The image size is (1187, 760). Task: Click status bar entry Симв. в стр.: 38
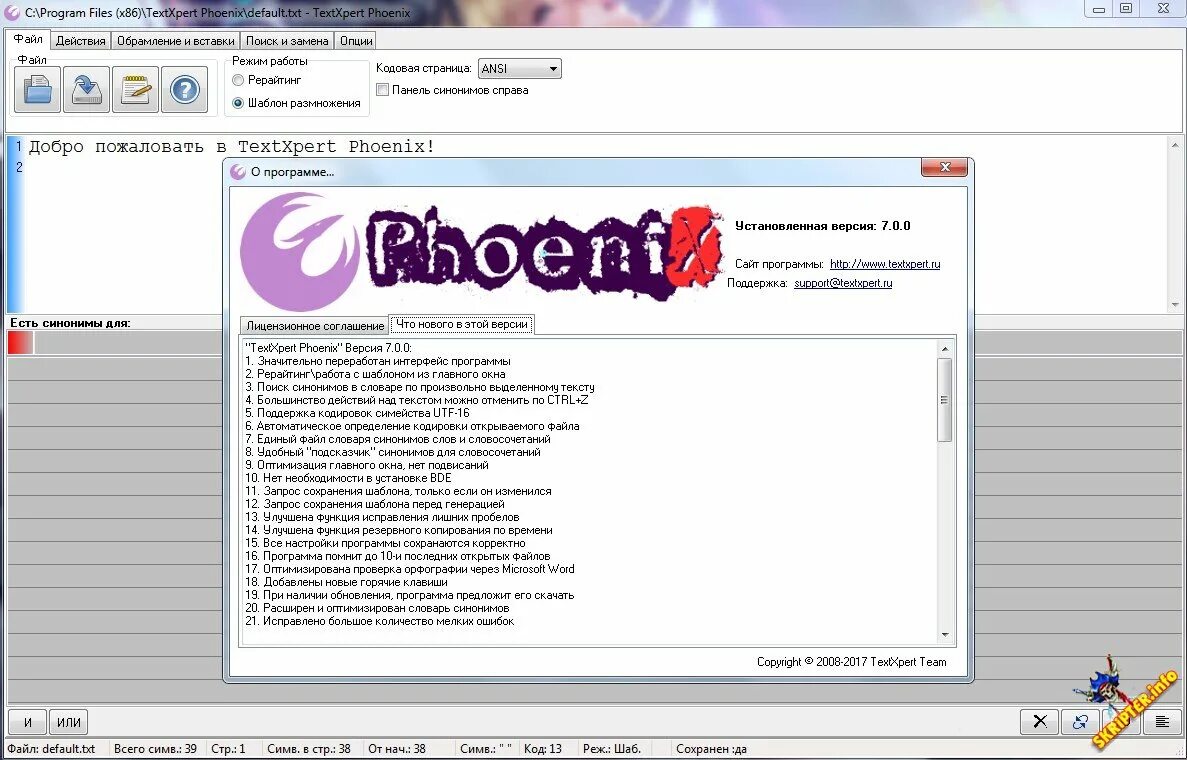click(x=309, y=749)
